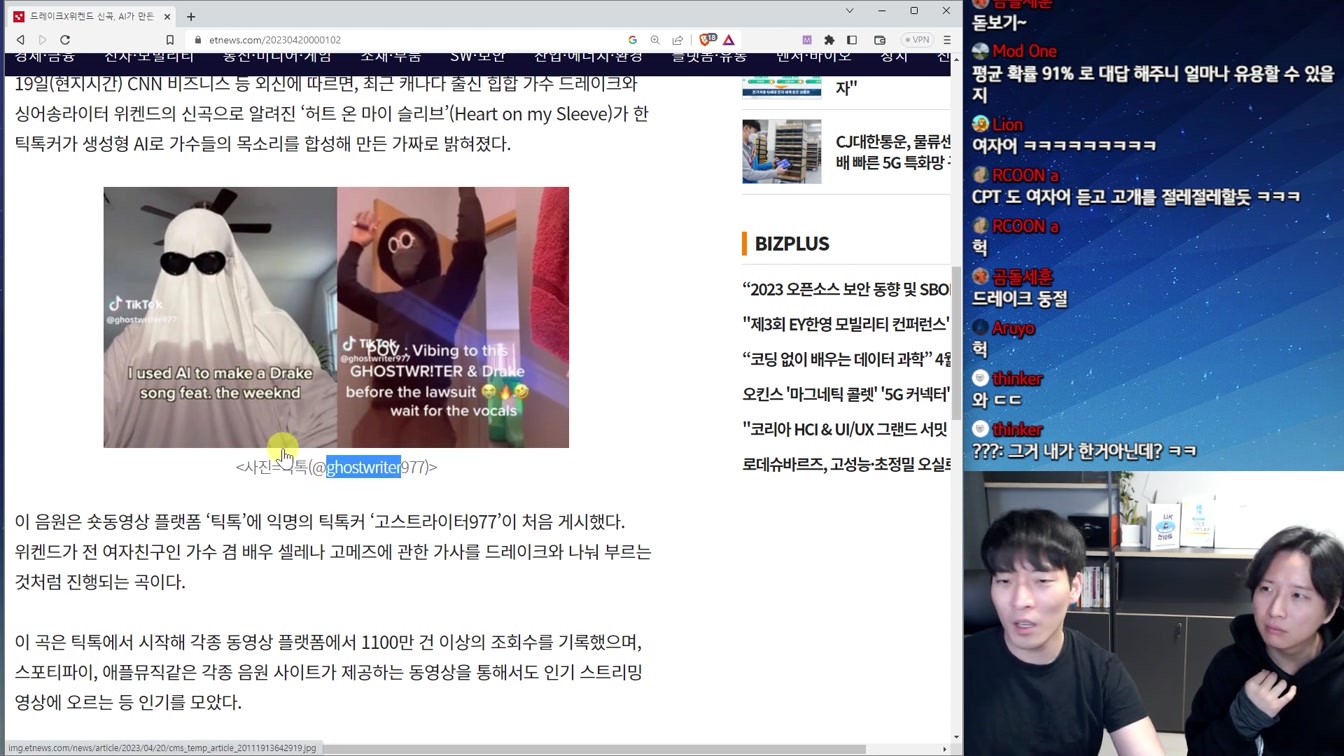Click the browser forward arrow
The height and width of the screenshot is (756, 1344).
(x=42, y=40)
